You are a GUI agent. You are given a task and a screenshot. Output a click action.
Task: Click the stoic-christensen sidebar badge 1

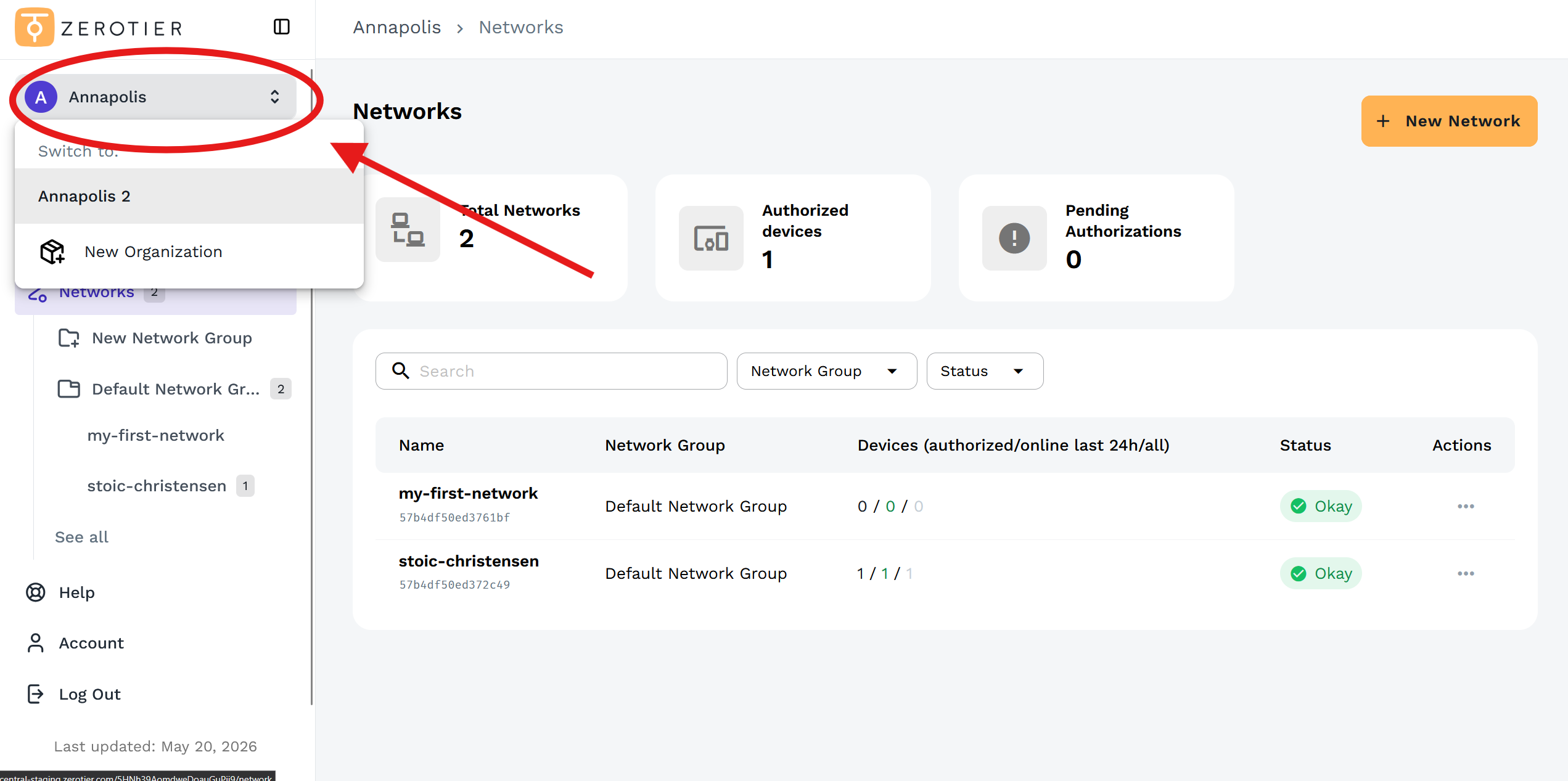click(x=245, y=486)
